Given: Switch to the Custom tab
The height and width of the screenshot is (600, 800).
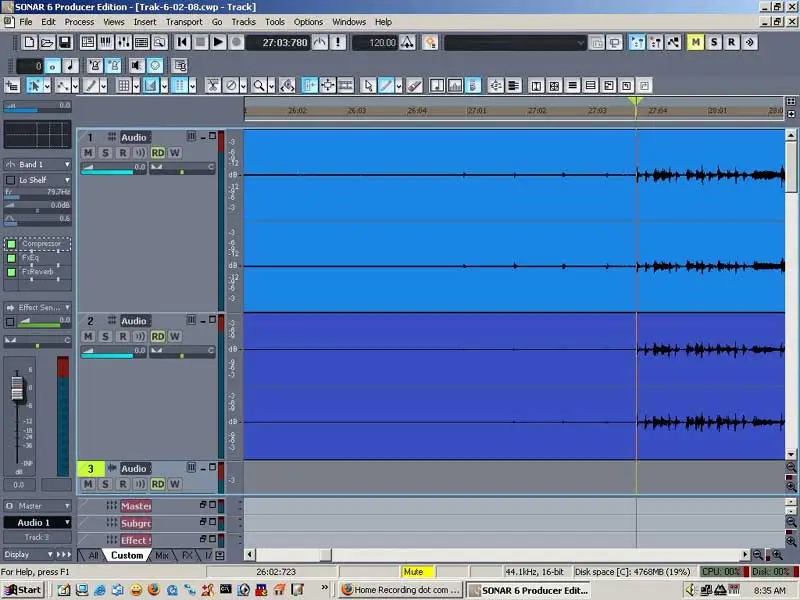Looking at the screenshot, I should point(127,555).
